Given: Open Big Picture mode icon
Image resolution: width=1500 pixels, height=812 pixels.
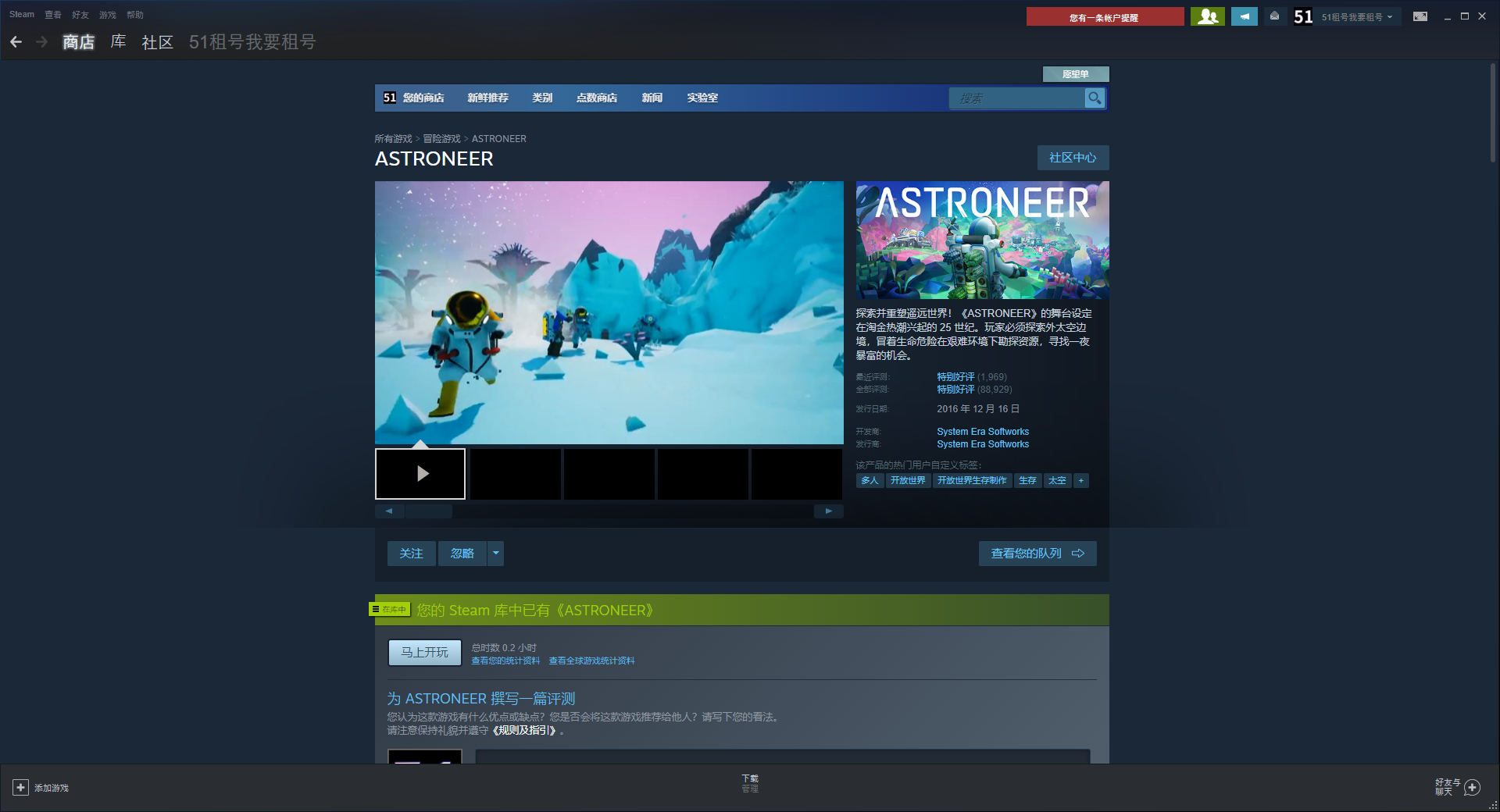Looking at the screenshot, I should (x=1420, y=16).
